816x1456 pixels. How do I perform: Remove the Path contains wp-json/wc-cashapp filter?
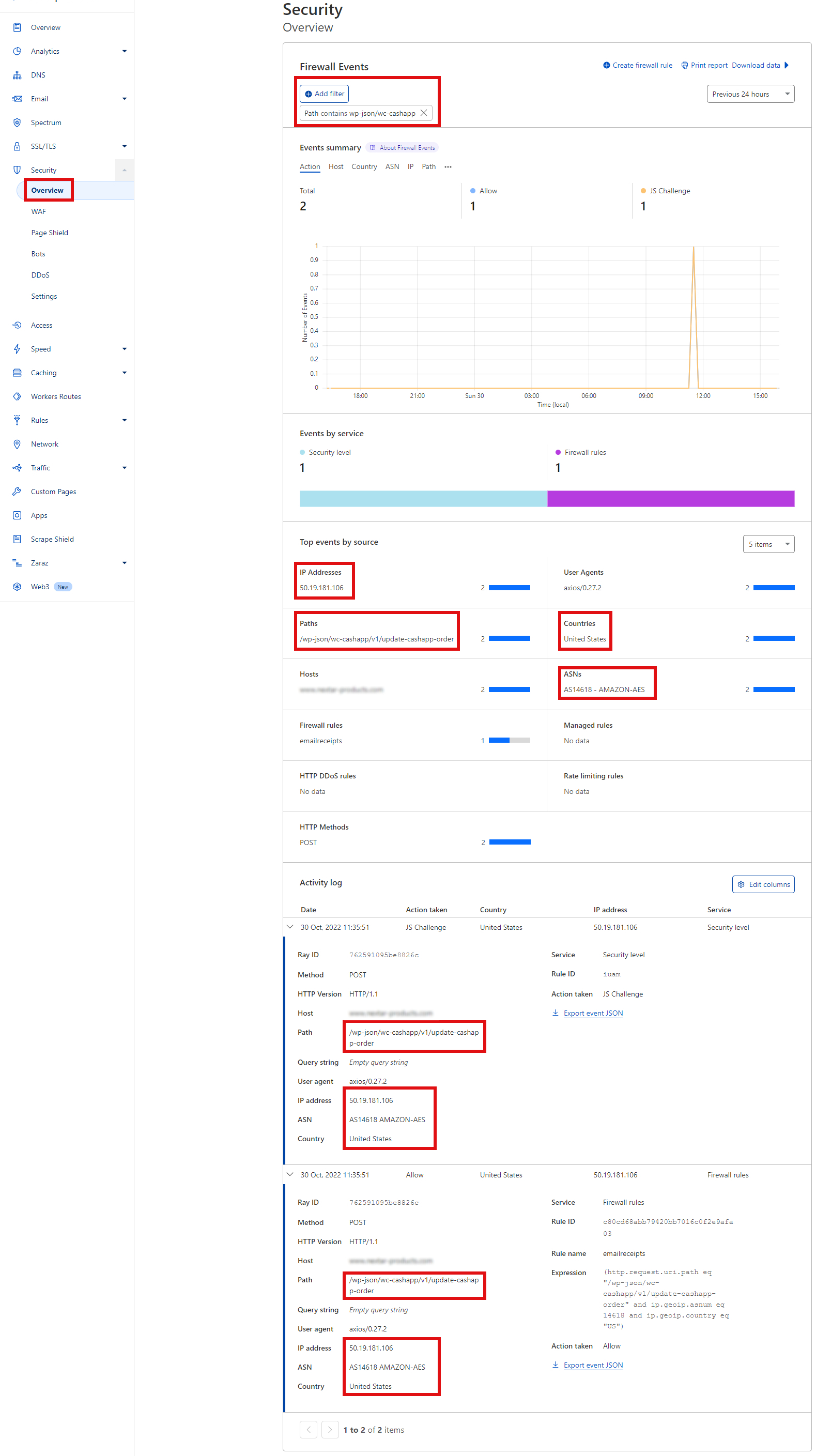click(423, 113)
